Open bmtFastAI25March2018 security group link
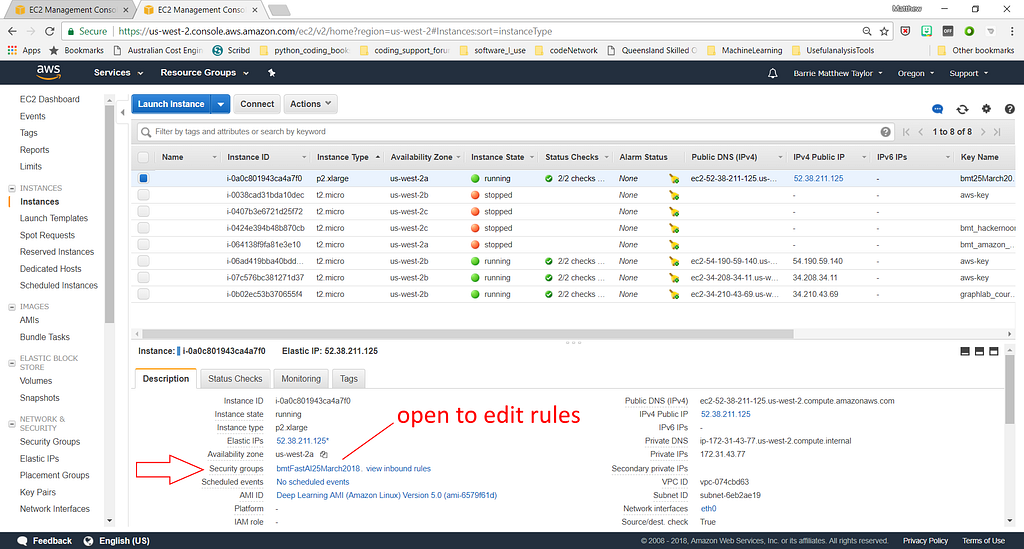Viewport: 1024px width, 549px height. (x=318, y=469)
